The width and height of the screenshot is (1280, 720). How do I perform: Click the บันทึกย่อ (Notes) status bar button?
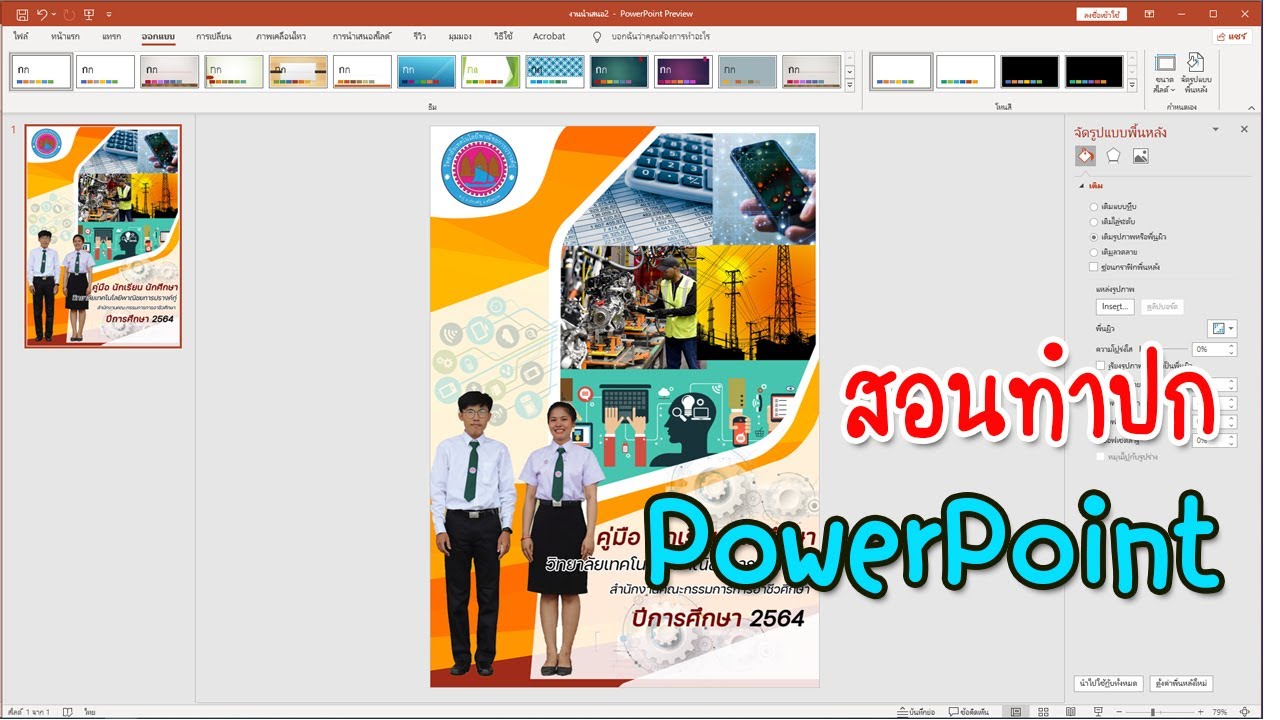point(917,712)
